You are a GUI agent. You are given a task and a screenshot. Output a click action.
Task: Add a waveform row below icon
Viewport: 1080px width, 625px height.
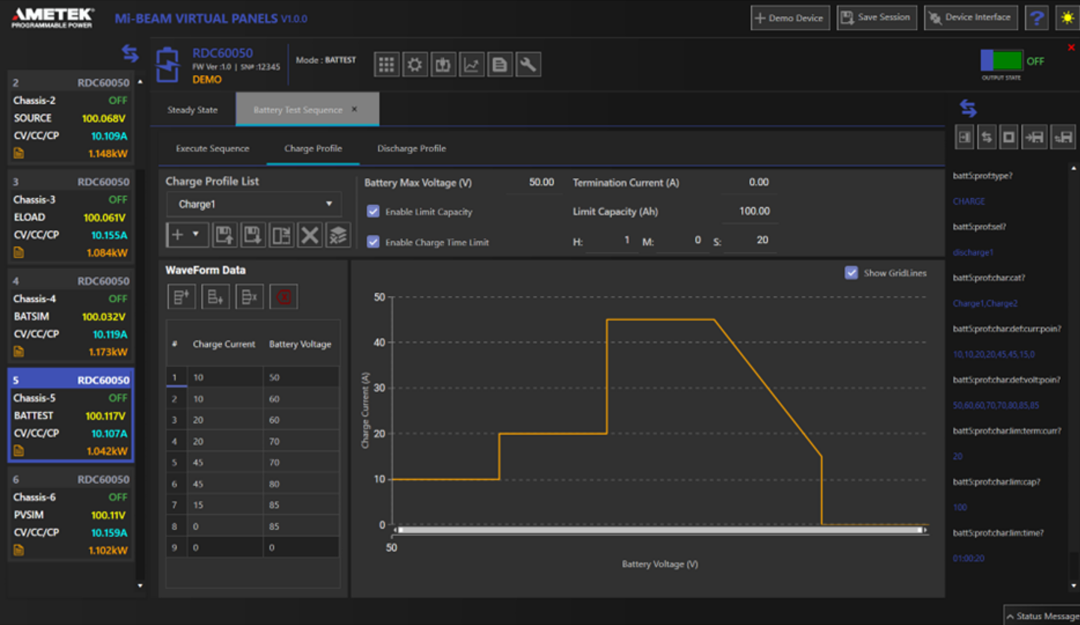[215, 297]
